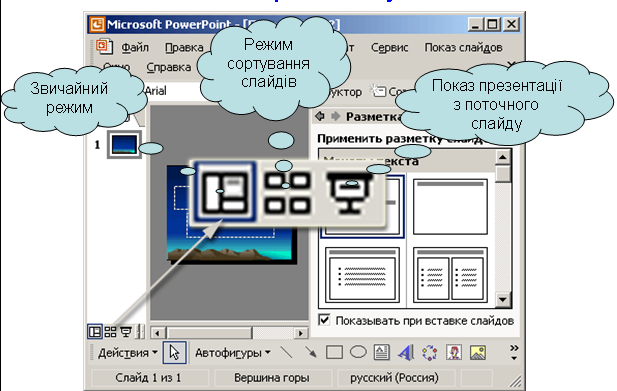Click the layout list scrollbar thumb
Screen dimensions: 617x391
click(x=502, y=174)
